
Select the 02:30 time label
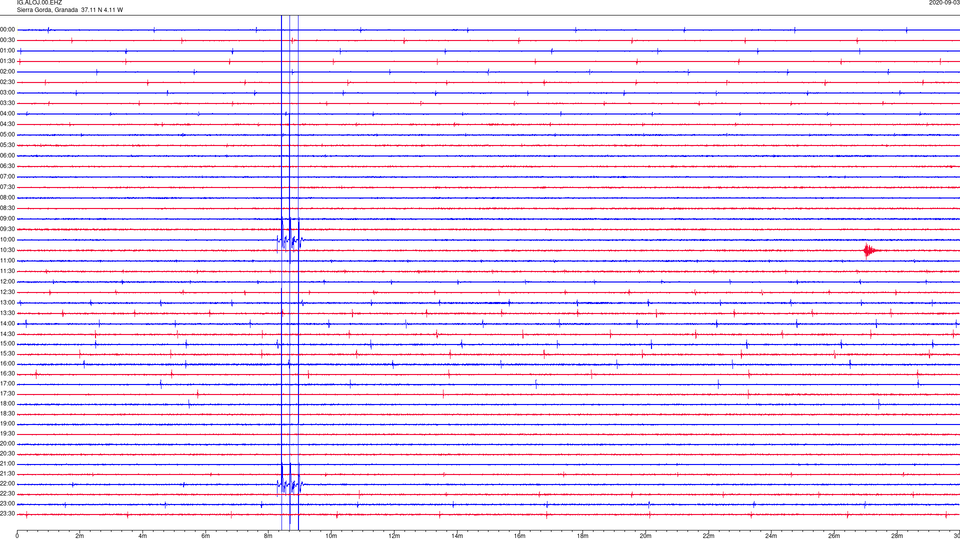click(x=8, y=82)
